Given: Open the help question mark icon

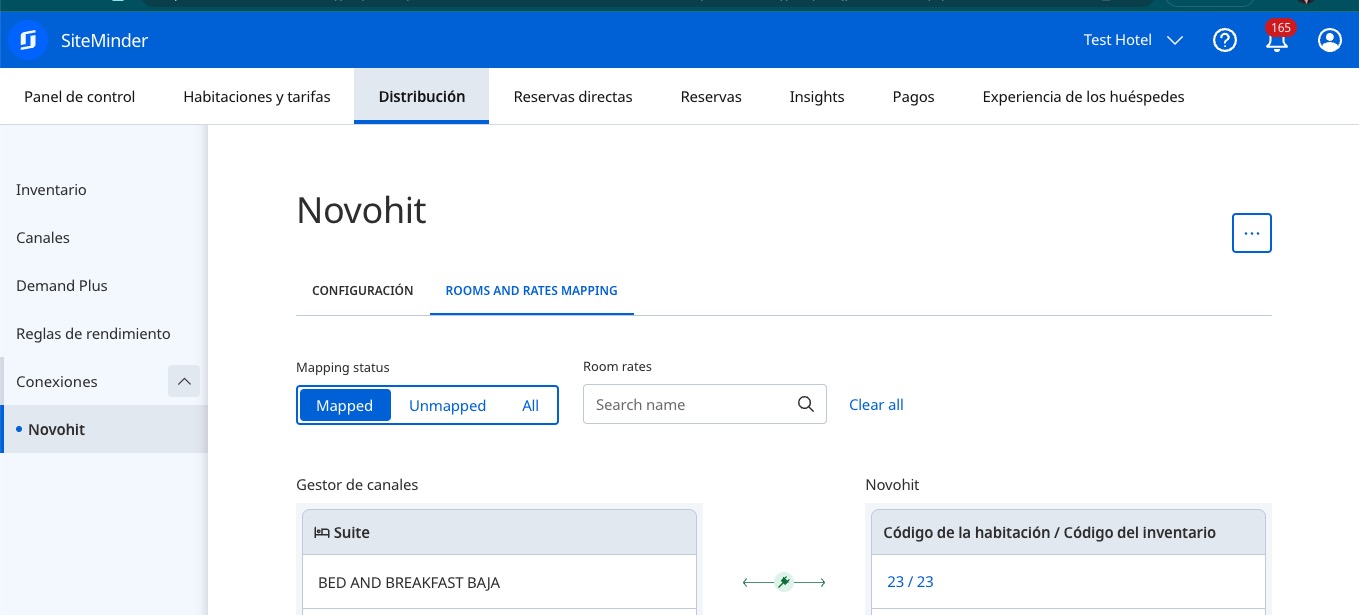Looking at the screenshot, I should pyautogui.click(x=1225, y=40).
